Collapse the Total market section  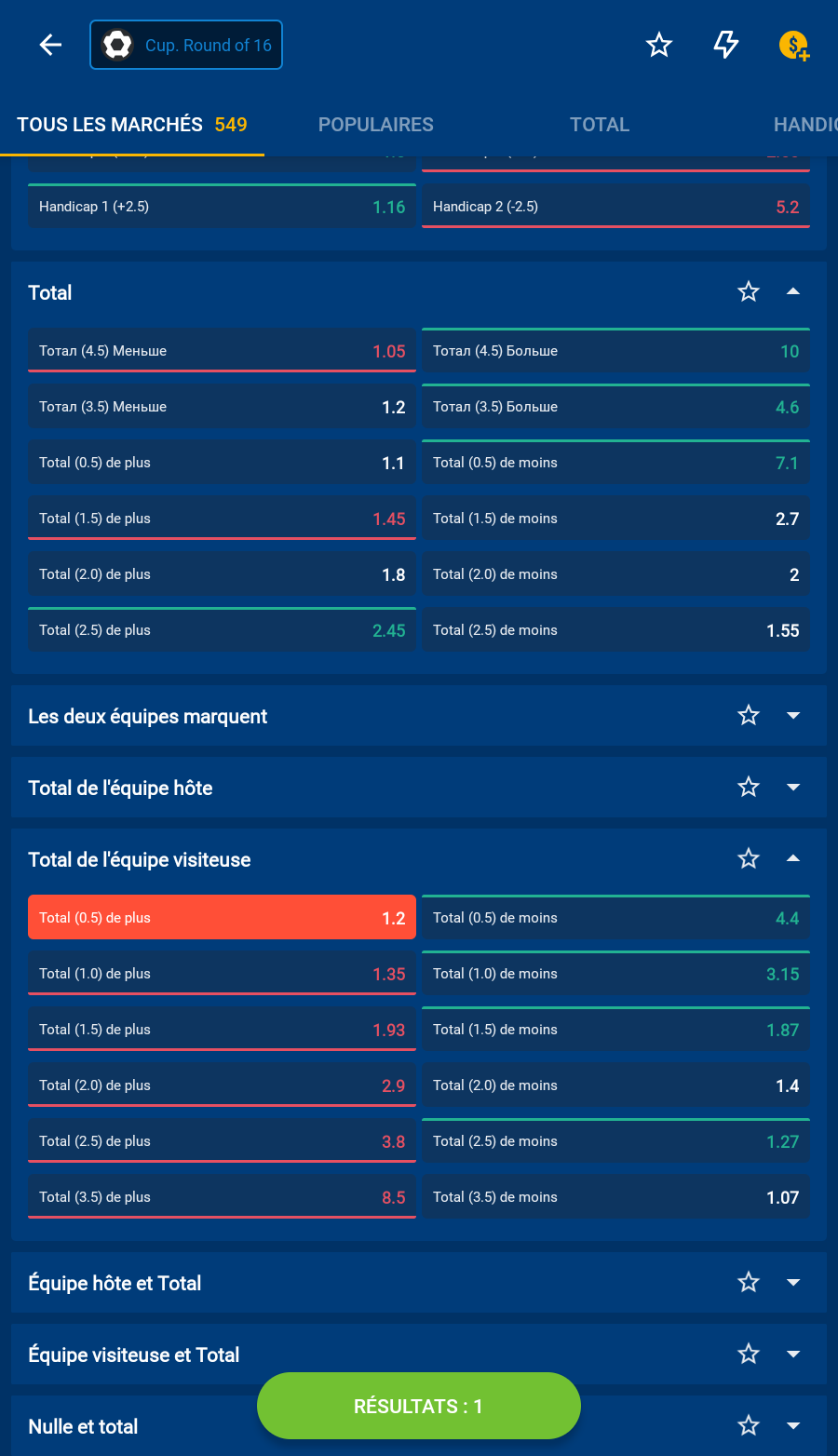[793, 292]
